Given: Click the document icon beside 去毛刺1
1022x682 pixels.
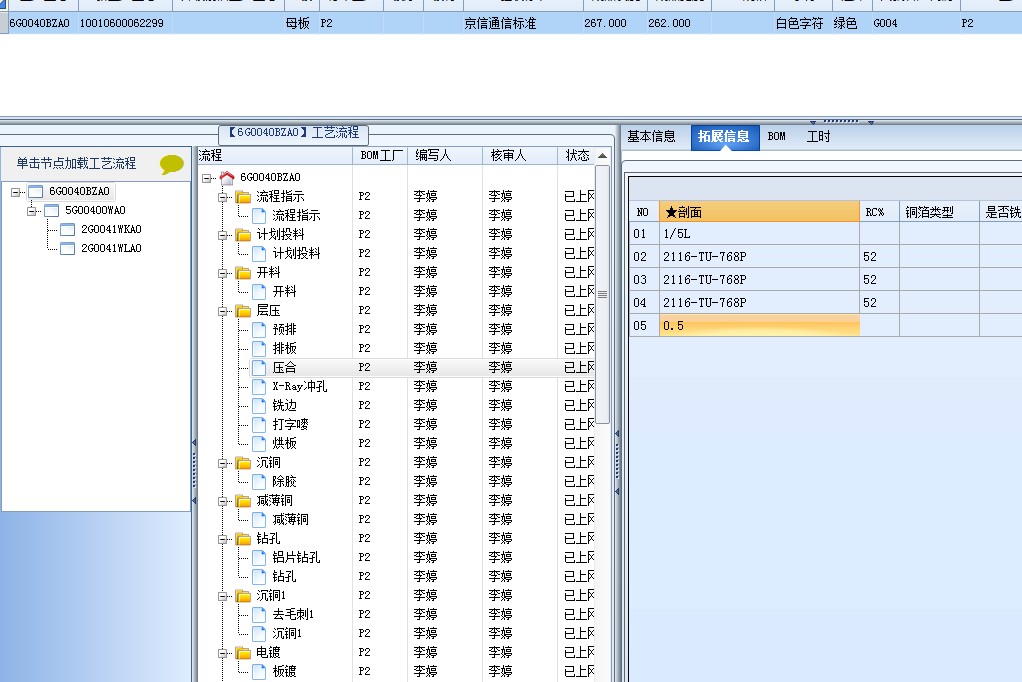Looking at the screenshot, I should 259,614.
